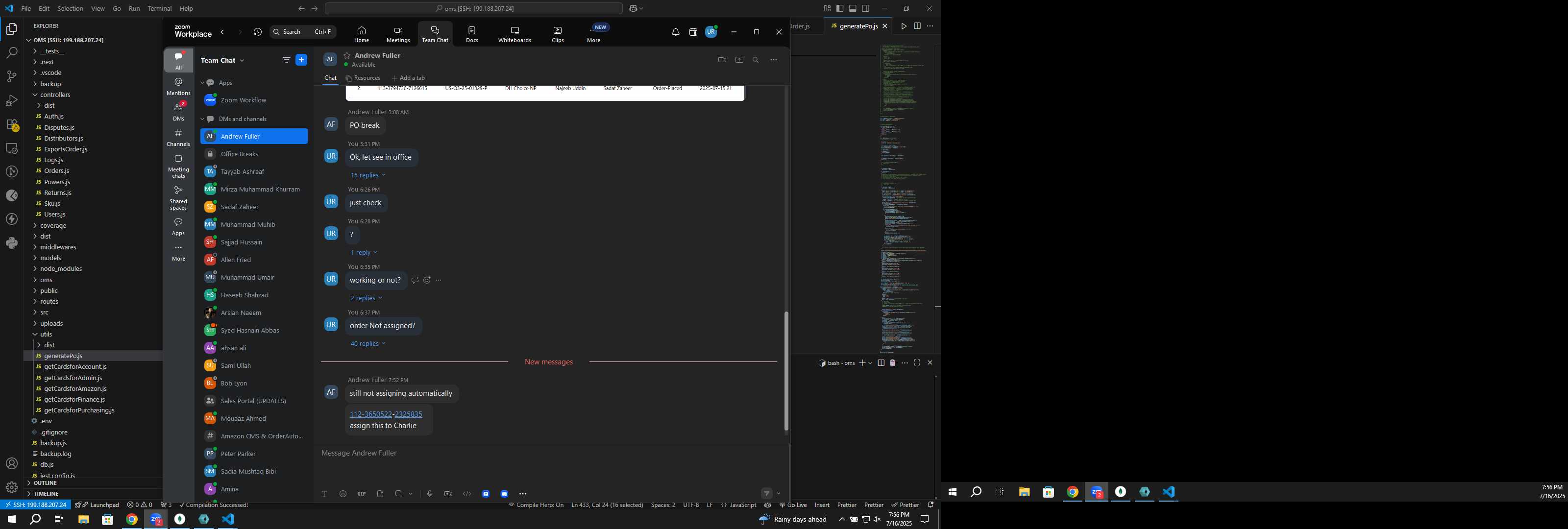Start video call with Andrew Fuller
The image size is (1568, 529).
click(x=722, y=60)
